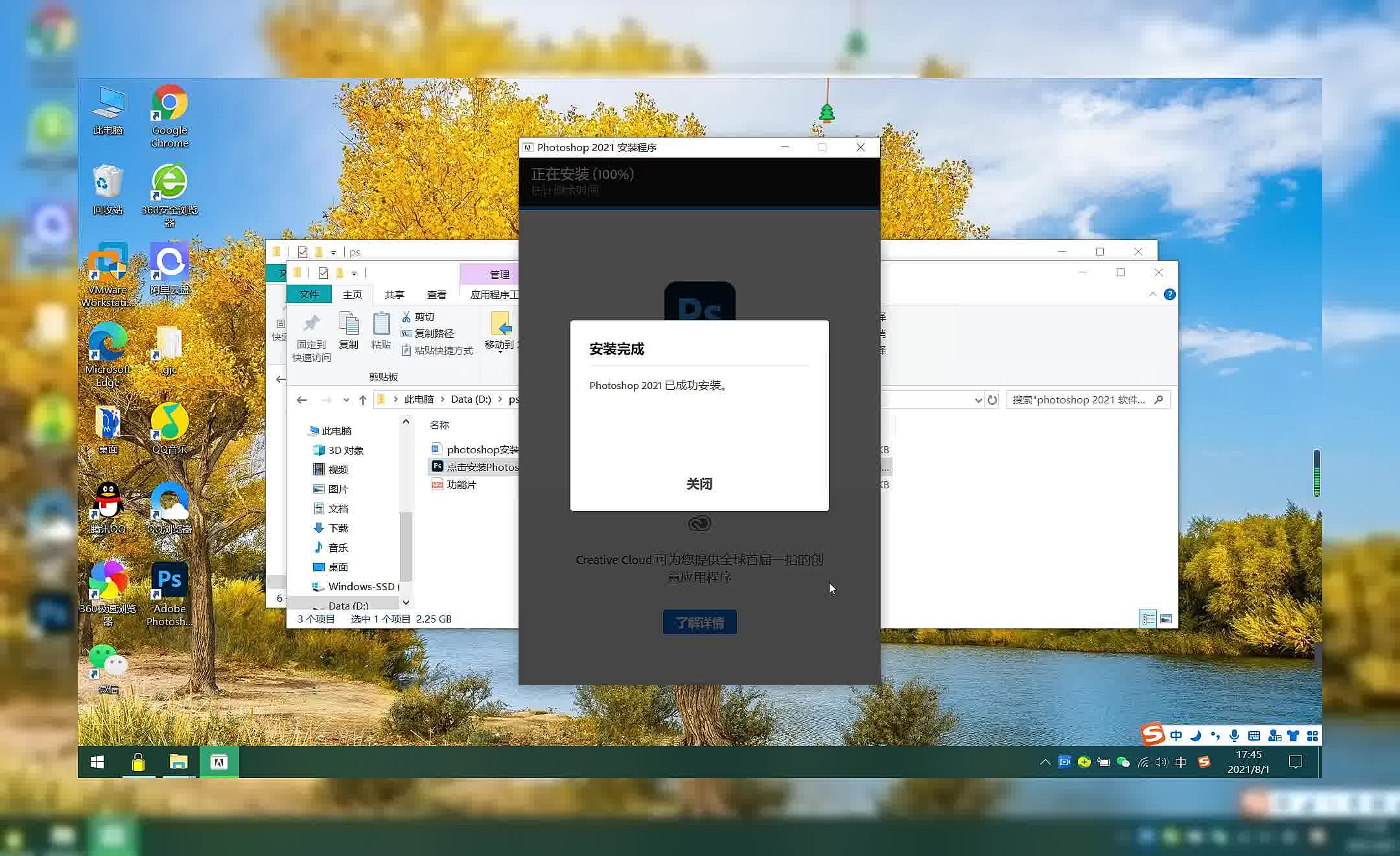
Task: Expand address bar history dropdown
Action: pyautogui.click(x=978, y=400)
